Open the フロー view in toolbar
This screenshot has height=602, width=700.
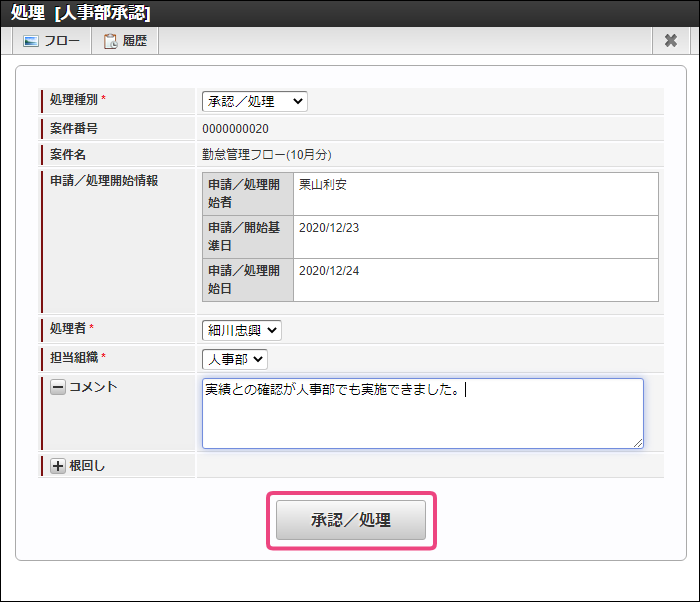pos(51,41)
